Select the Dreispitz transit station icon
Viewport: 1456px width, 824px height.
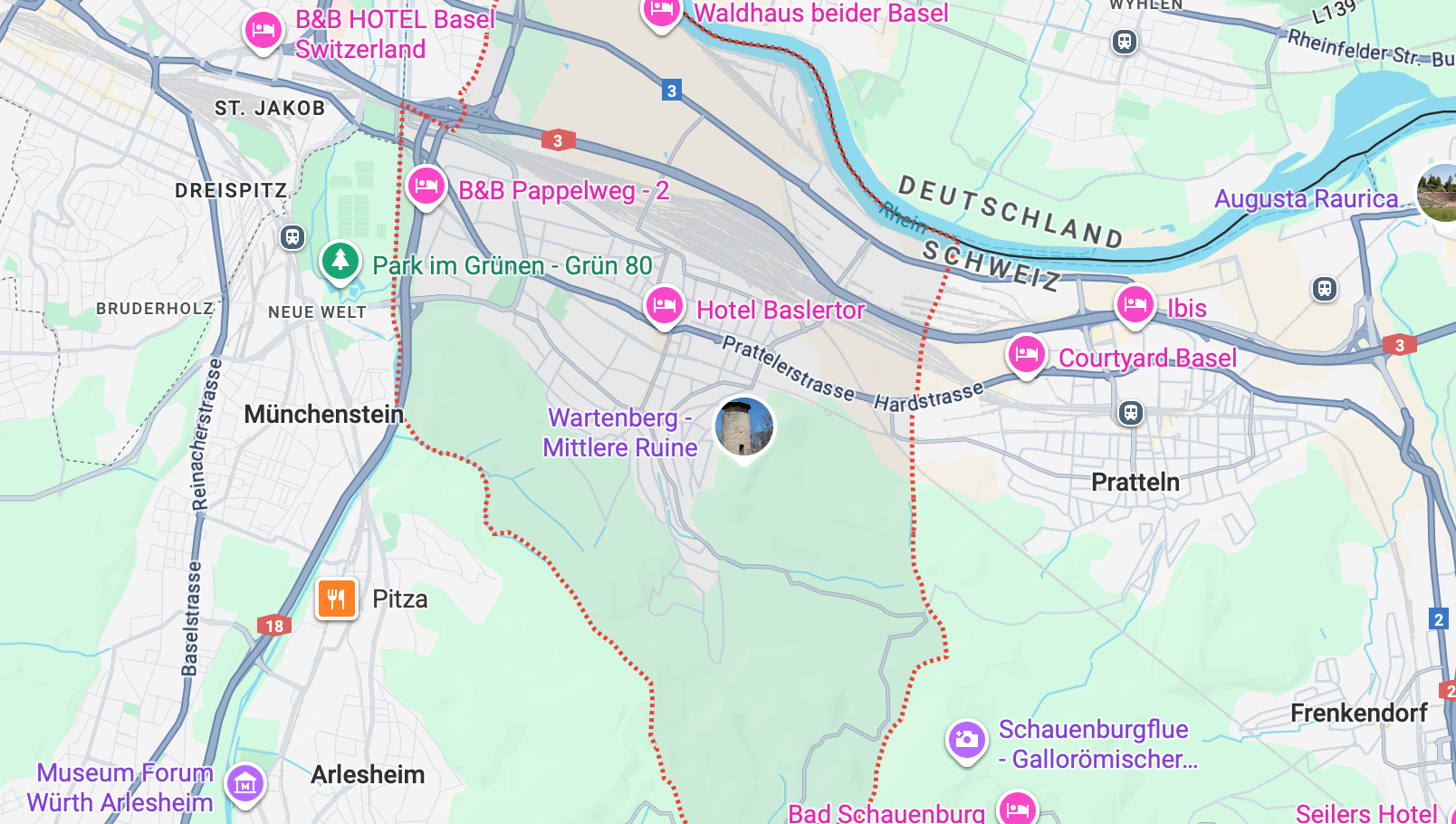(292, 237)
